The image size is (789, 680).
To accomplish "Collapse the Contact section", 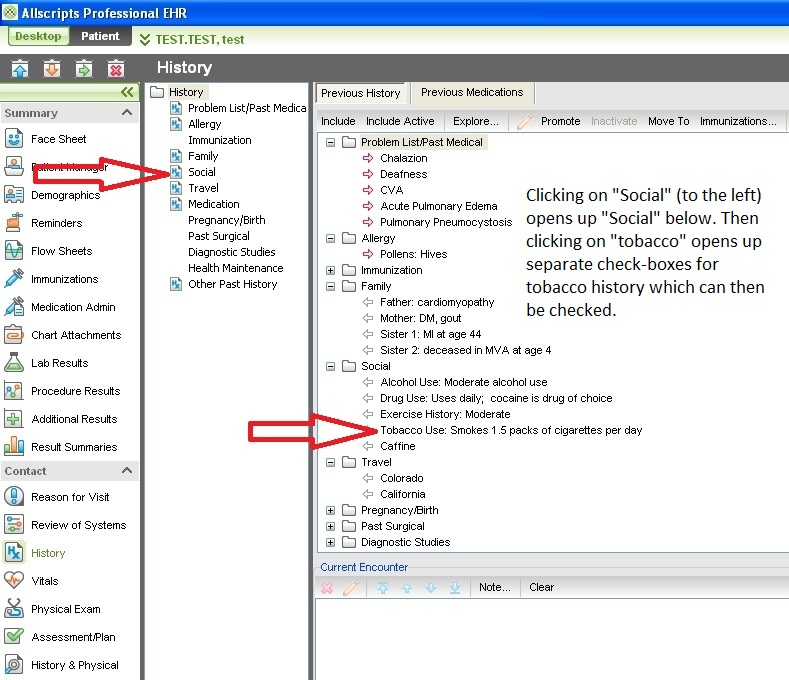I will pyautogui.click(x=127, y=471).
